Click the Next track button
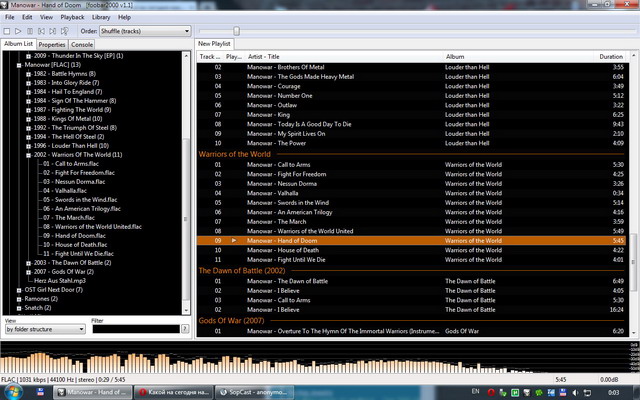This screenshot has width=640, height=400. 53,31
